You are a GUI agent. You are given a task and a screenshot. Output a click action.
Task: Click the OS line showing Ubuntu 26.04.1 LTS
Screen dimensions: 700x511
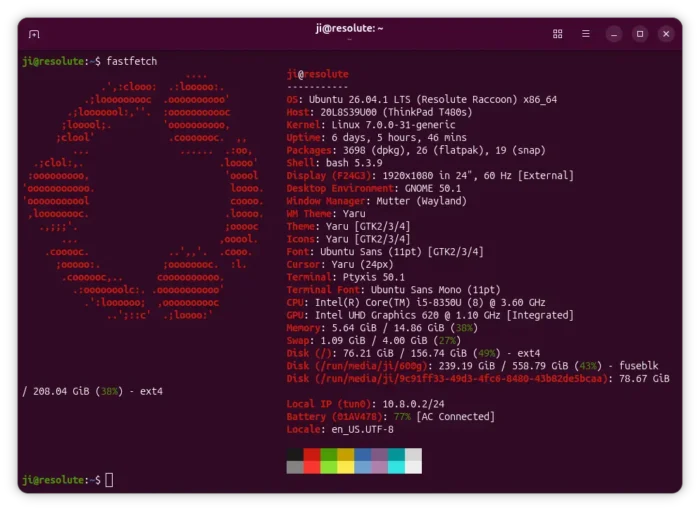[421, 100]
